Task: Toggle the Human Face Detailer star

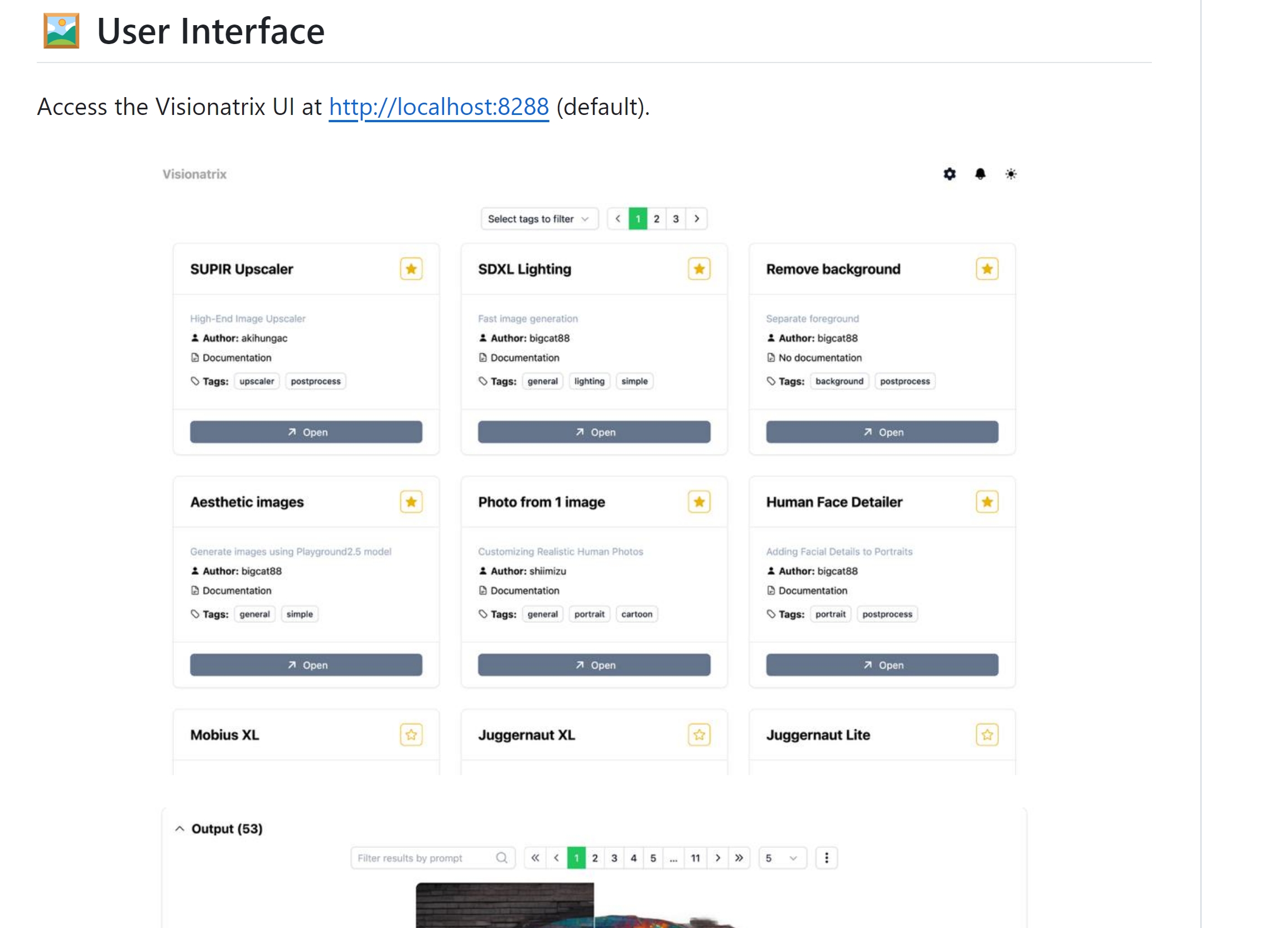Action: tap(987, 502)
